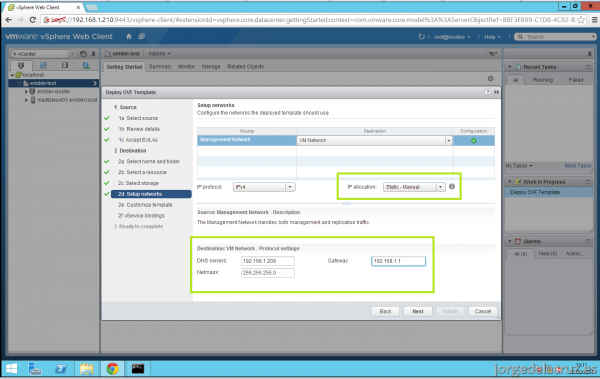Image resolution: width=600 pixels, height=379 pixels.
Task: Open the Windows Start button
Action: pyautogui.click(x=12, y=369)
